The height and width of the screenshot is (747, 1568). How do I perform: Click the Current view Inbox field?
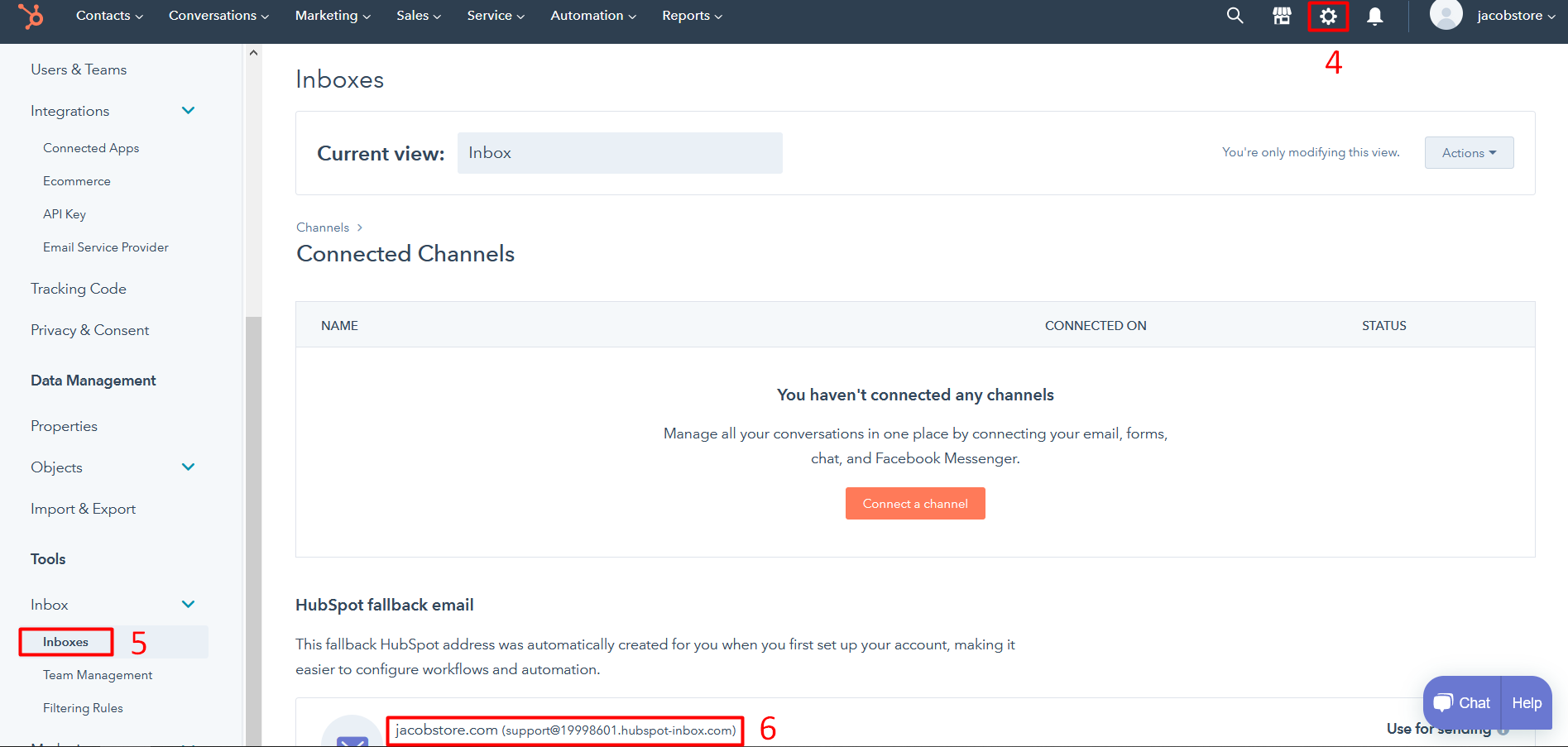619,153
